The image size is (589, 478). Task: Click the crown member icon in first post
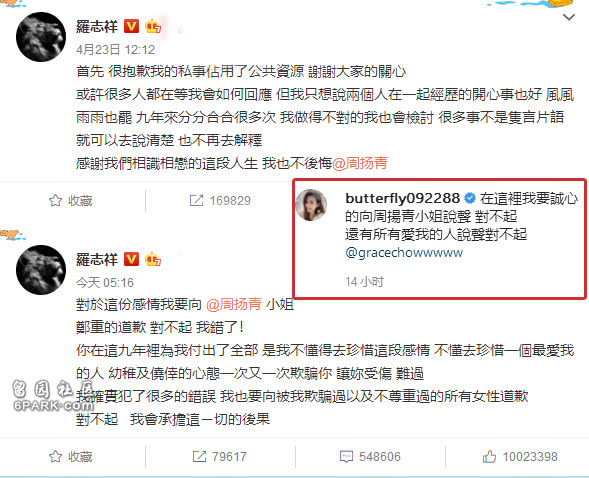point(153,26)
